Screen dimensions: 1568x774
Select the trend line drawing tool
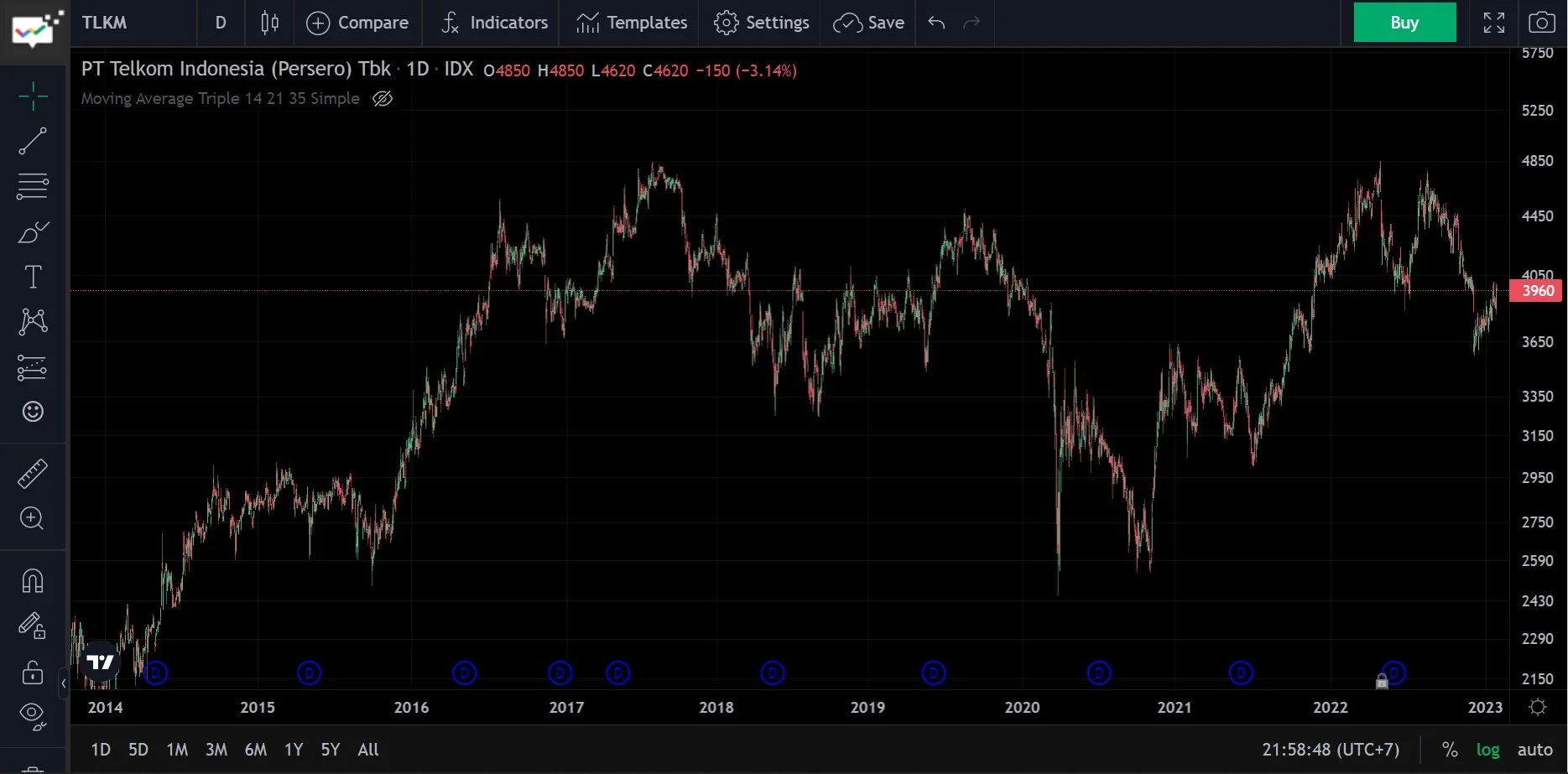click(x=33, y=142)
